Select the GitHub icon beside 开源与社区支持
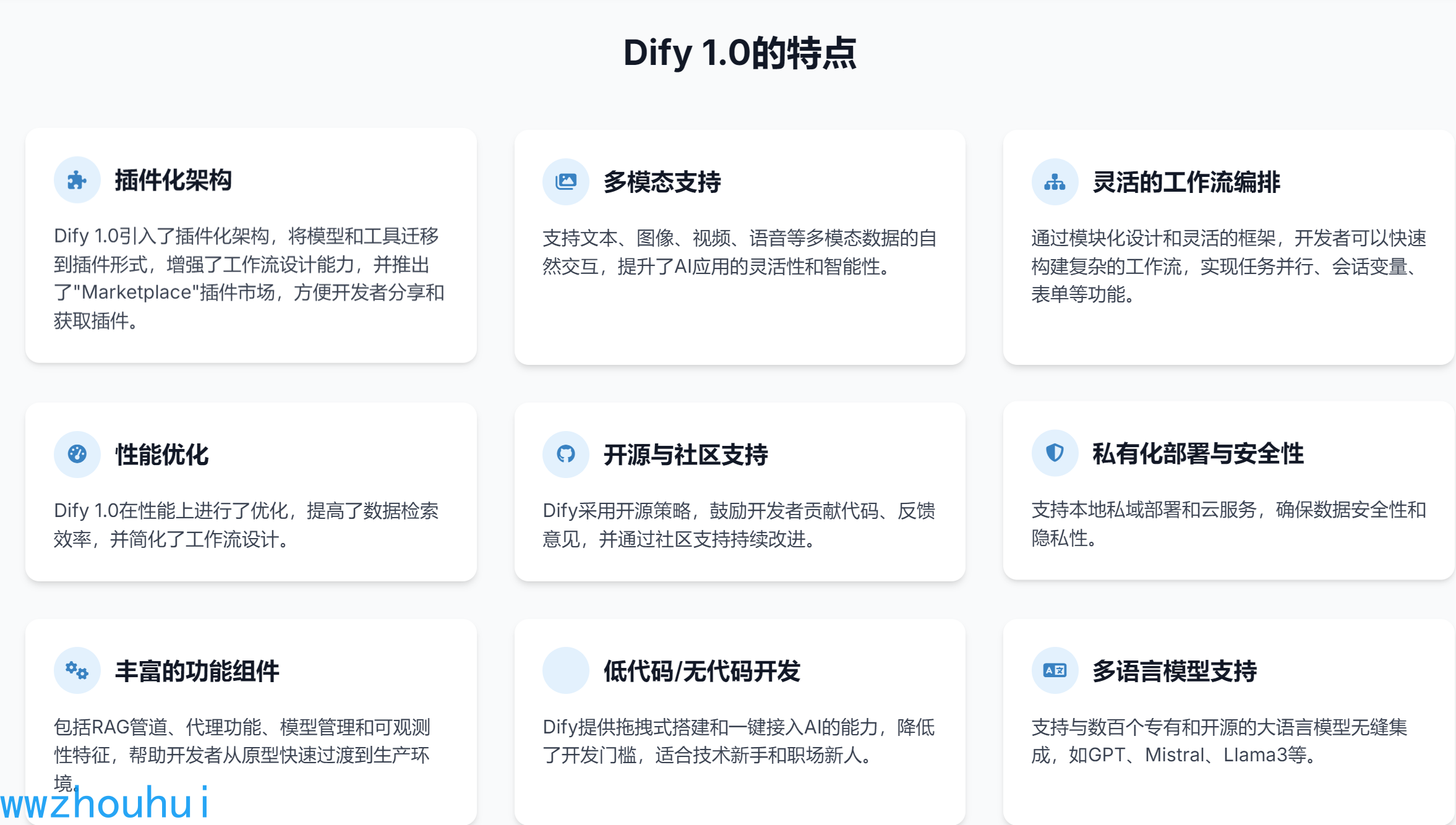This screenshot has height=825, width=1456. [565, 454]
